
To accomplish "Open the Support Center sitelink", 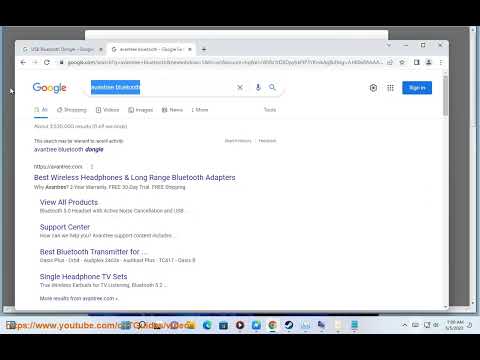I will click(x=65, y=227).
